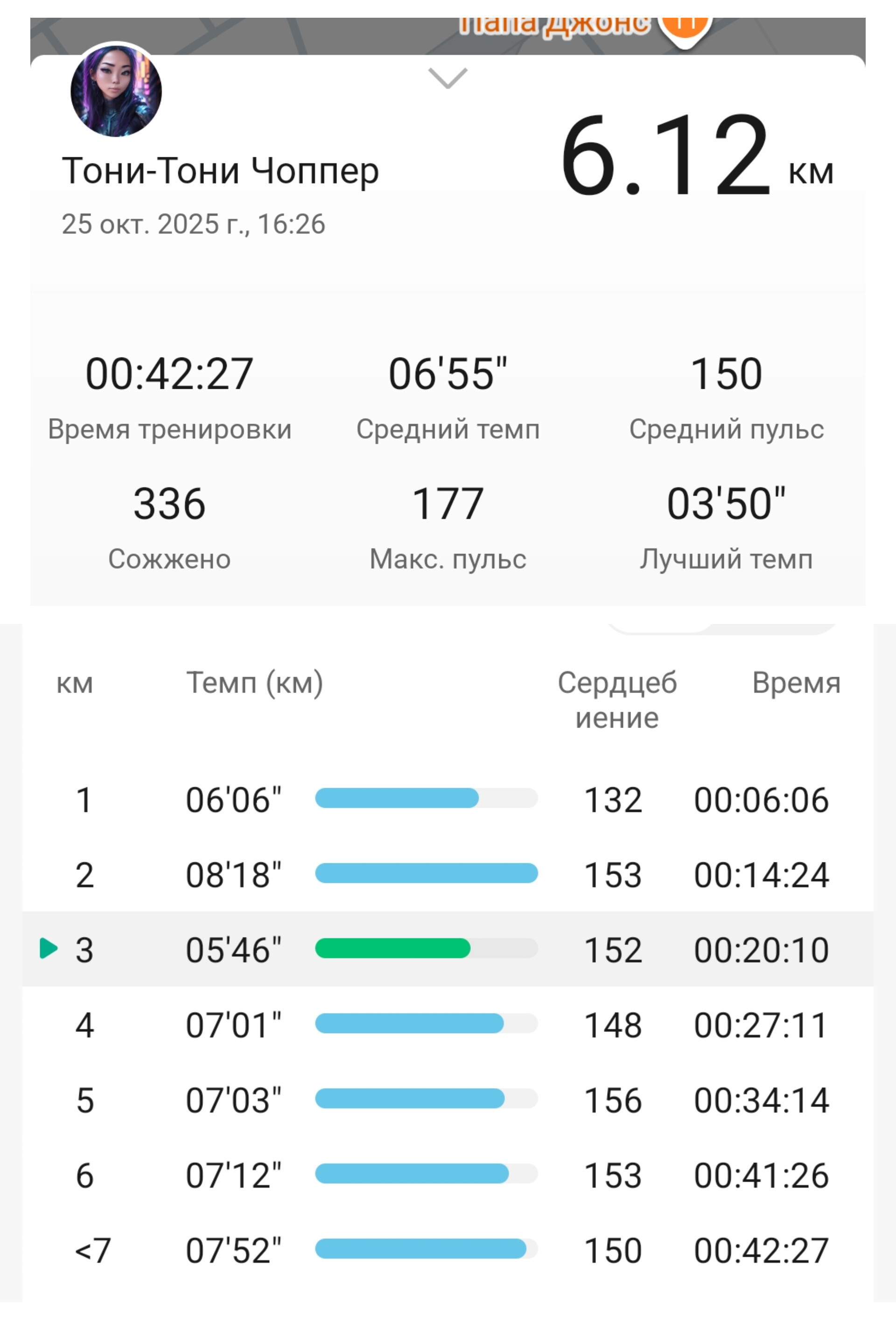Tap the partially hidden toggle above Время

[x=722, y=629]
